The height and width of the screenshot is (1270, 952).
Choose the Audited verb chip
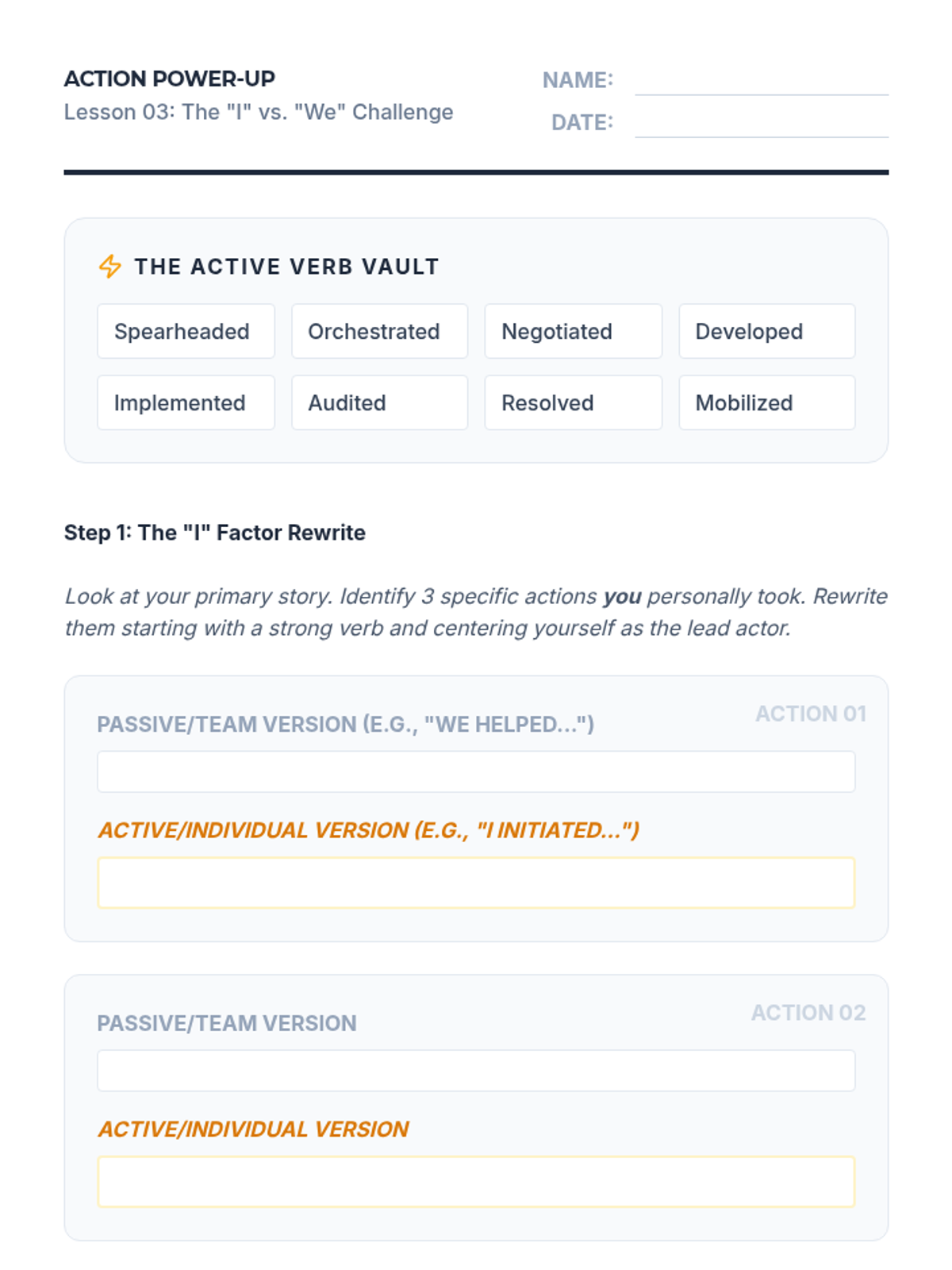point(379,402)
